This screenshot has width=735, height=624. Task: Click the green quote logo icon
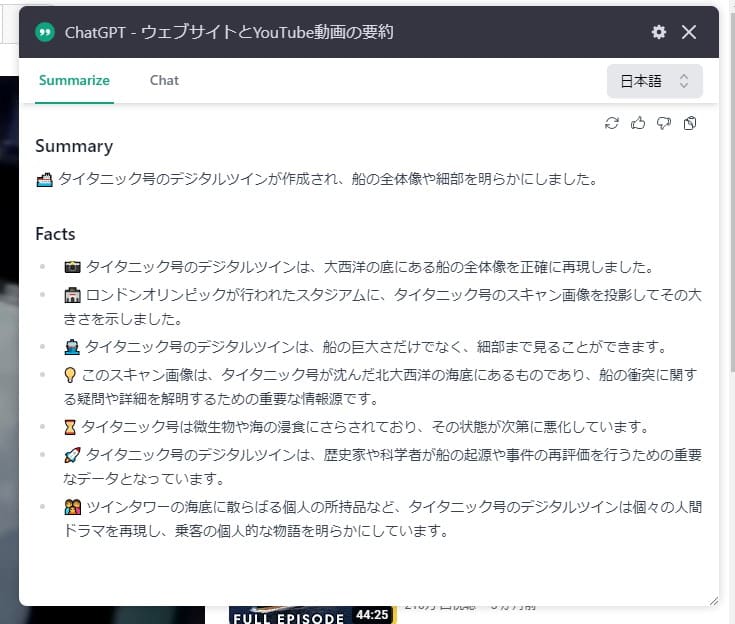[45, 32]
